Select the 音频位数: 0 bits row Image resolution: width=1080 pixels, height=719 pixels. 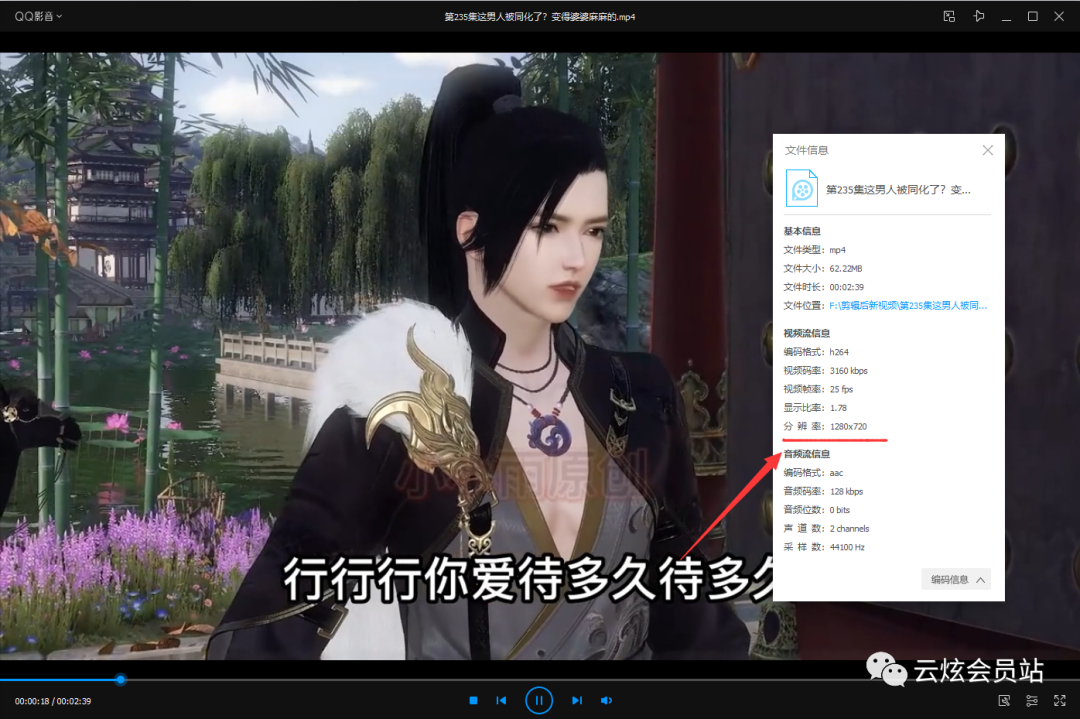817,510
